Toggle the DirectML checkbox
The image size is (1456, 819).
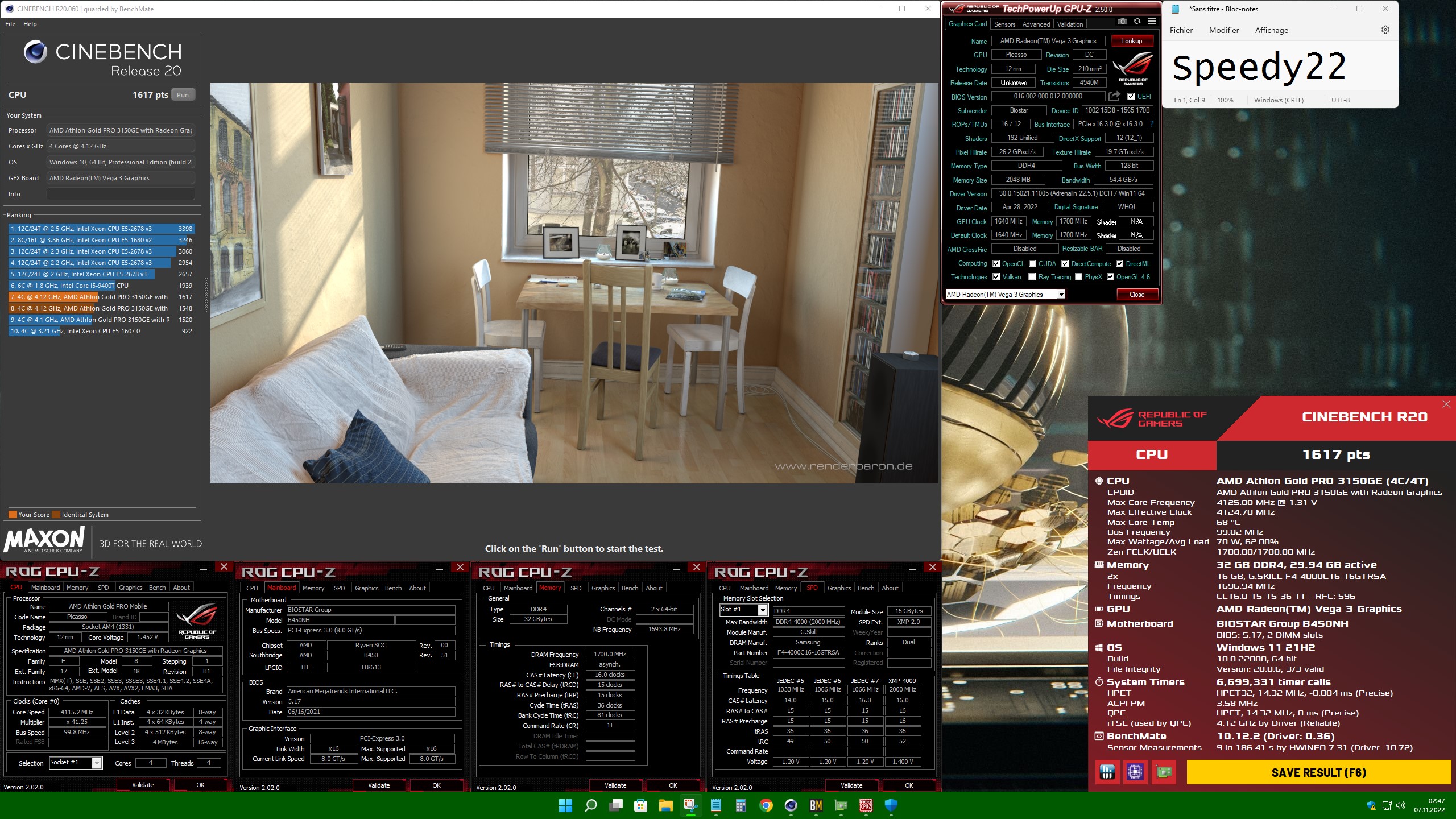tap(1119, 264)
